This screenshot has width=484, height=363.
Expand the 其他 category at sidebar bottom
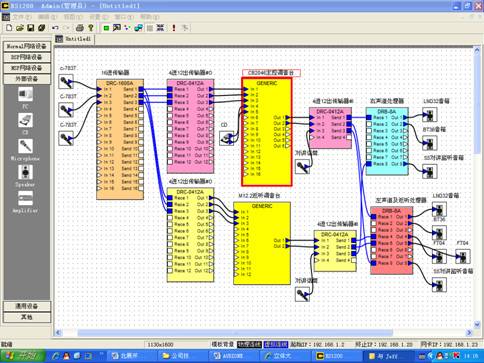27,317
